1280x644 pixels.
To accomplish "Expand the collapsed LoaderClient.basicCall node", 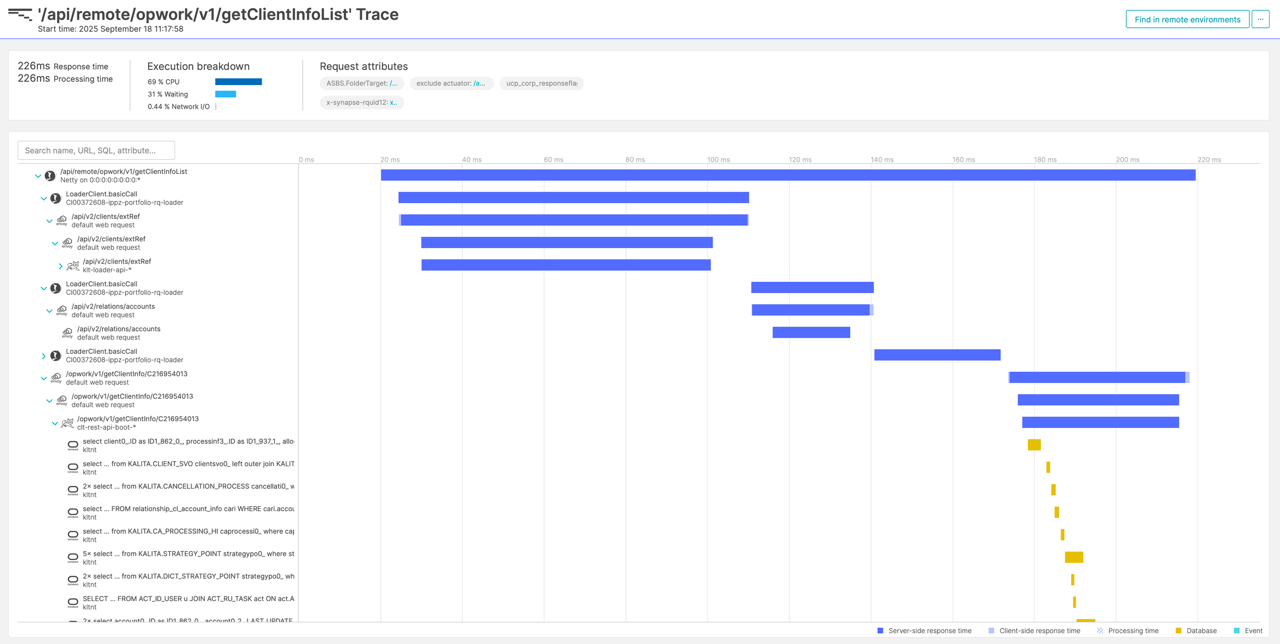I will pos(44,356).
